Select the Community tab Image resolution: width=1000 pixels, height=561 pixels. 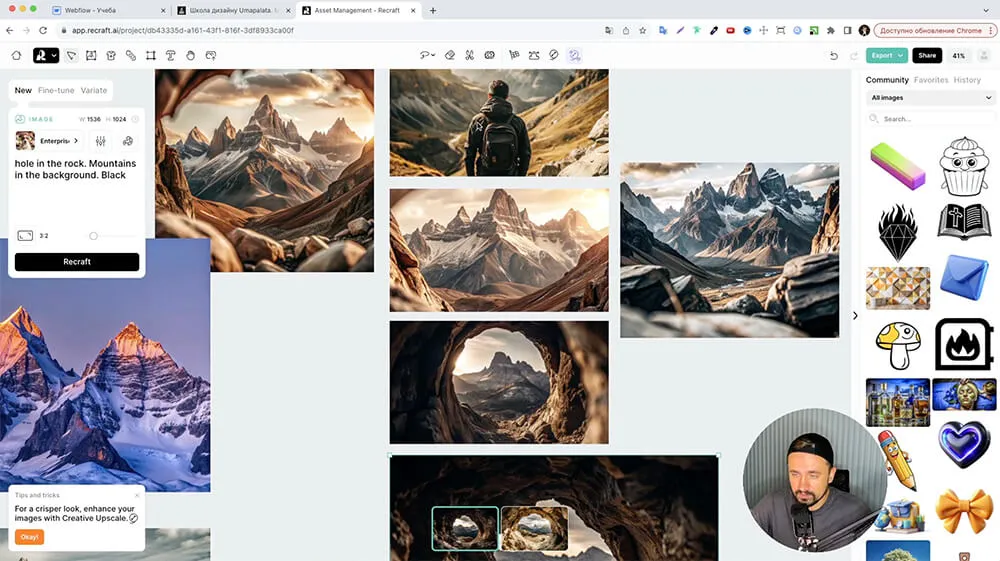coord(886,80)
